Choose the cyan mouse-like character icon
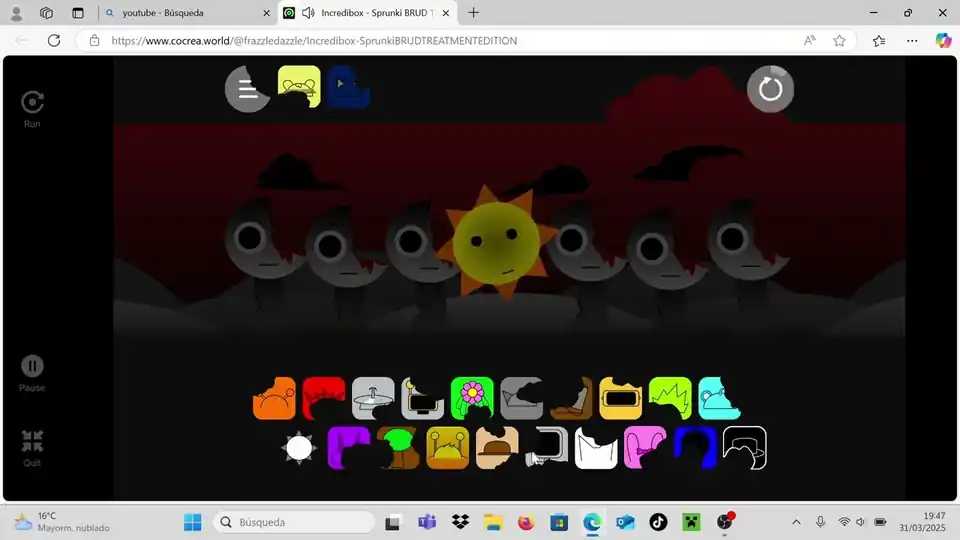Image resolution: width=960 pixels, height=540 pixels. [x=719, y=399]
